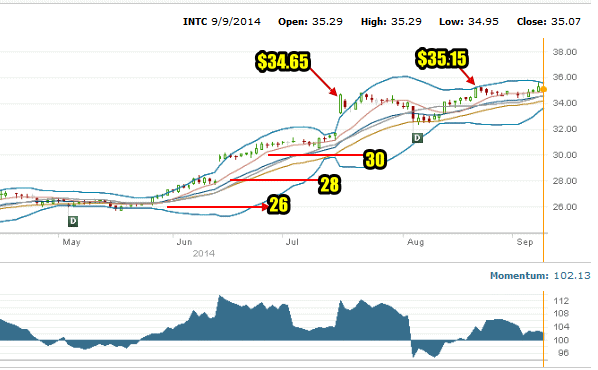Image resolution: width=598 pixels, height=370 pixels.
Task: Click the Close: 35.07 value
Action: 549,22
